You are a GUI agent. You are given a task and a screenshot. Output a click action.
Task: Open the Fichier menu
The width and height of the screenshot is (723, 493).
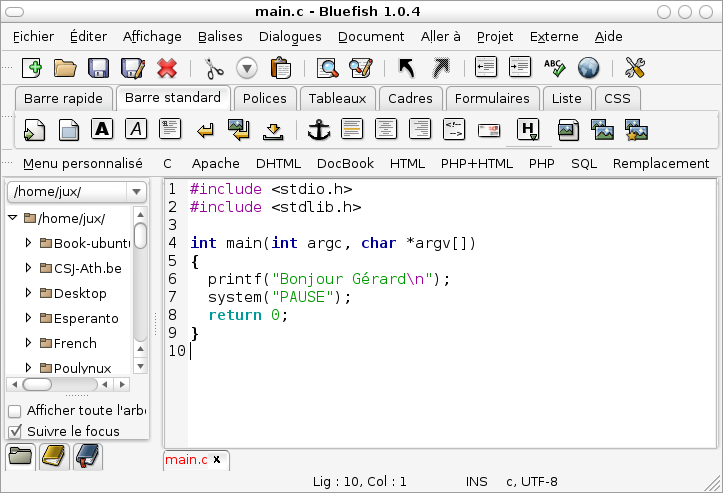pos(33,36)
